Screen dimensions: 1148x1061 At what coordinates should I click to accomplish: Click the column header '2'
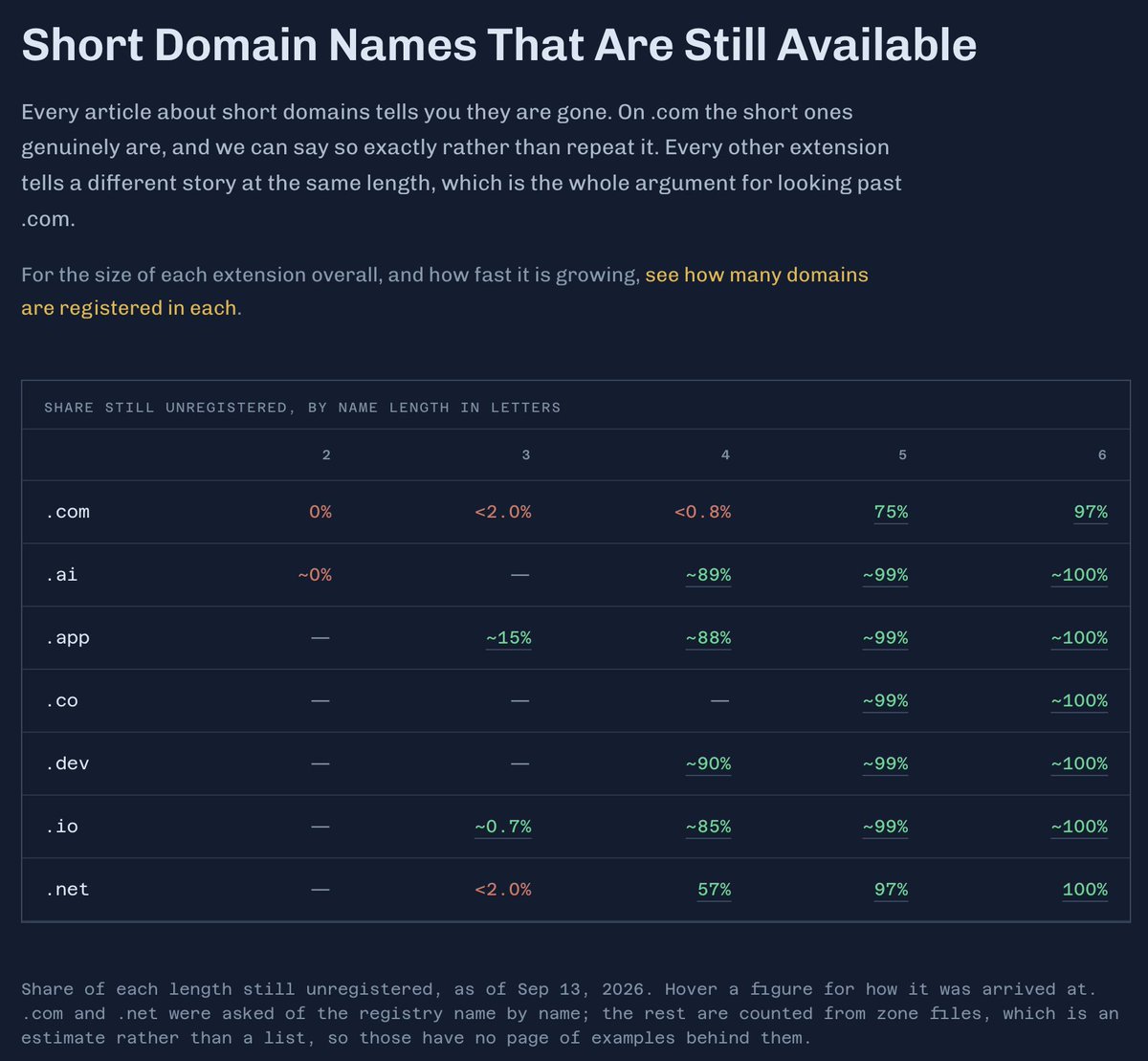click(327, 455)
